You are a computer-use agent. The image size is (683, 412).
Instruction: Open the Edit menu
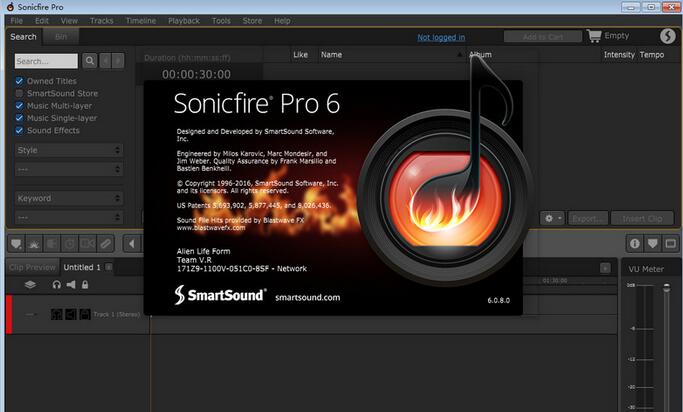[x=42, y=20]
